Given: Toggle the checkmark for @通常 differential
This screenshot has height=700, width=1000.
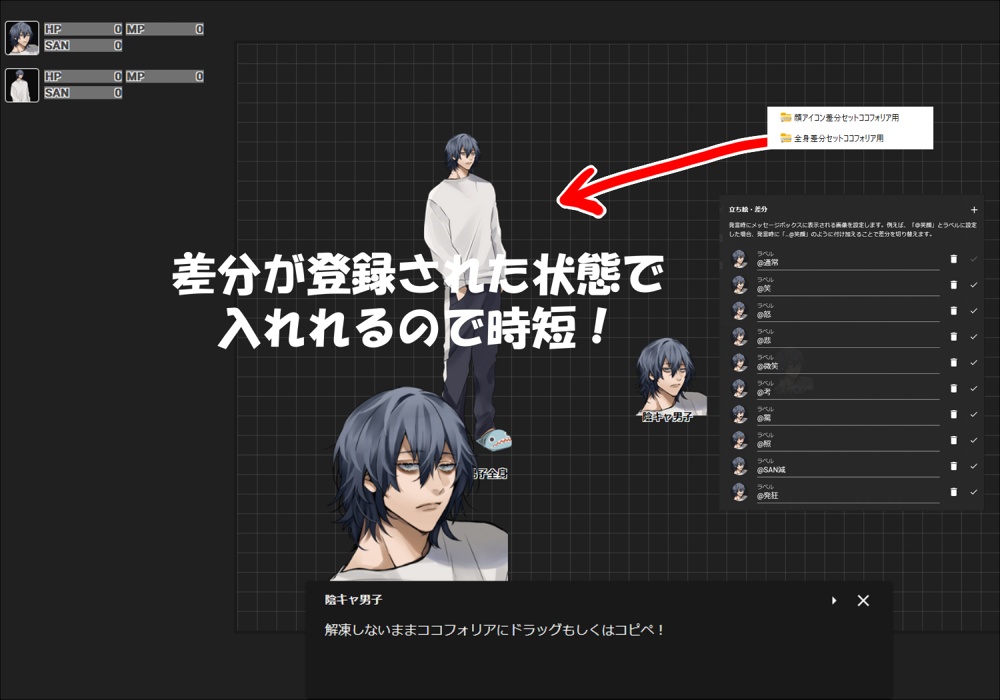Looking at the screenshot, I should 973,258.
